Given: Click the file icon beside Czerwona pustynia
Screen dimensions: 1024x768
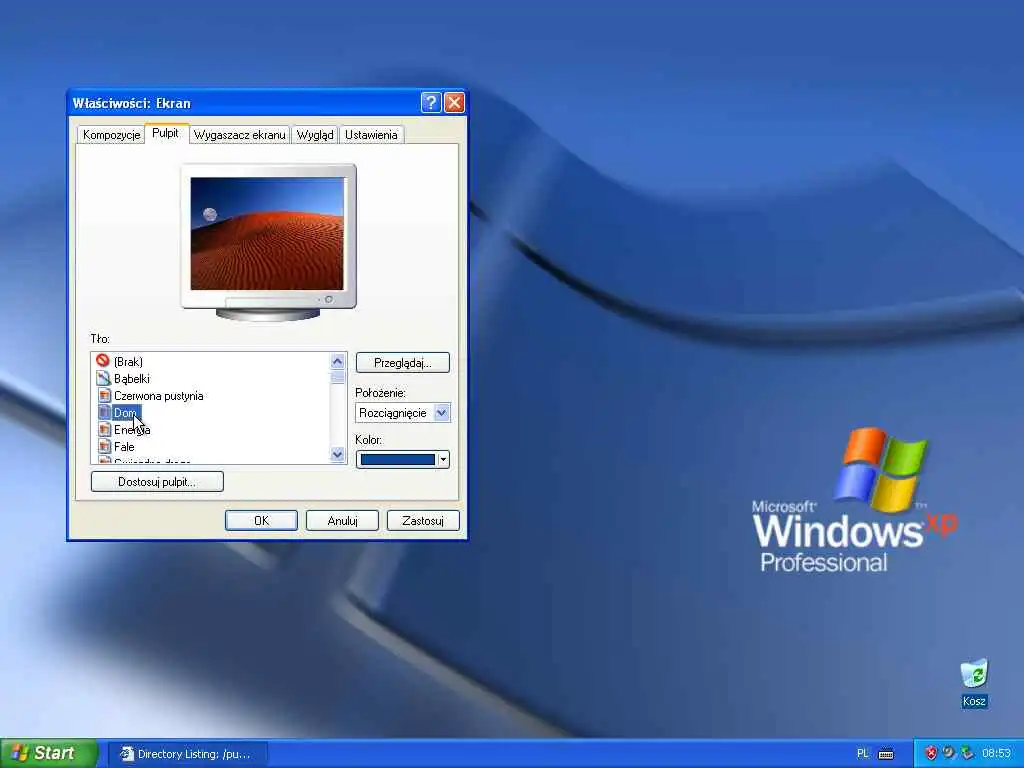Looking at the screenshot, I should pyautogui.click(x=104, y=395).
